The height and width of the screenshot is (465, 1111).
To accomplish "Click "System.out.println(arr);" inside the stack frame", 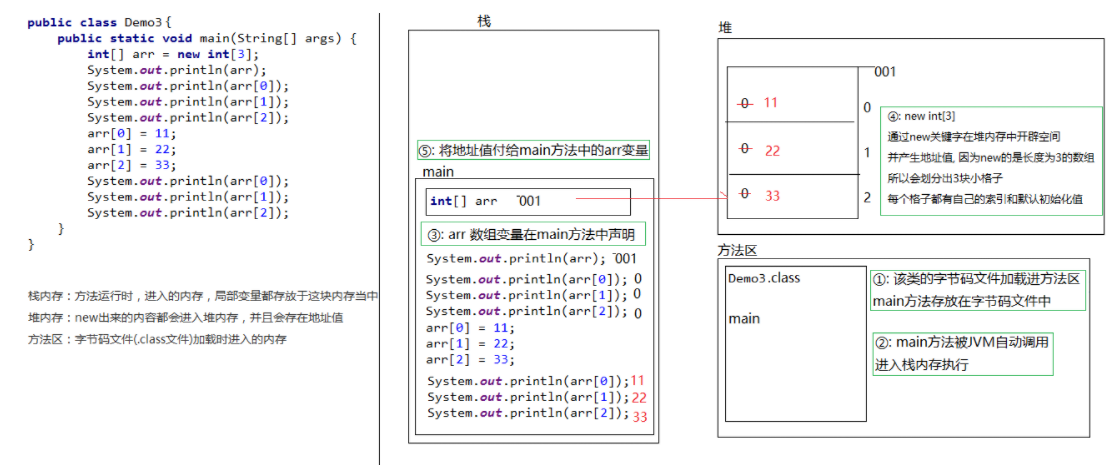I will coord(518,259).
